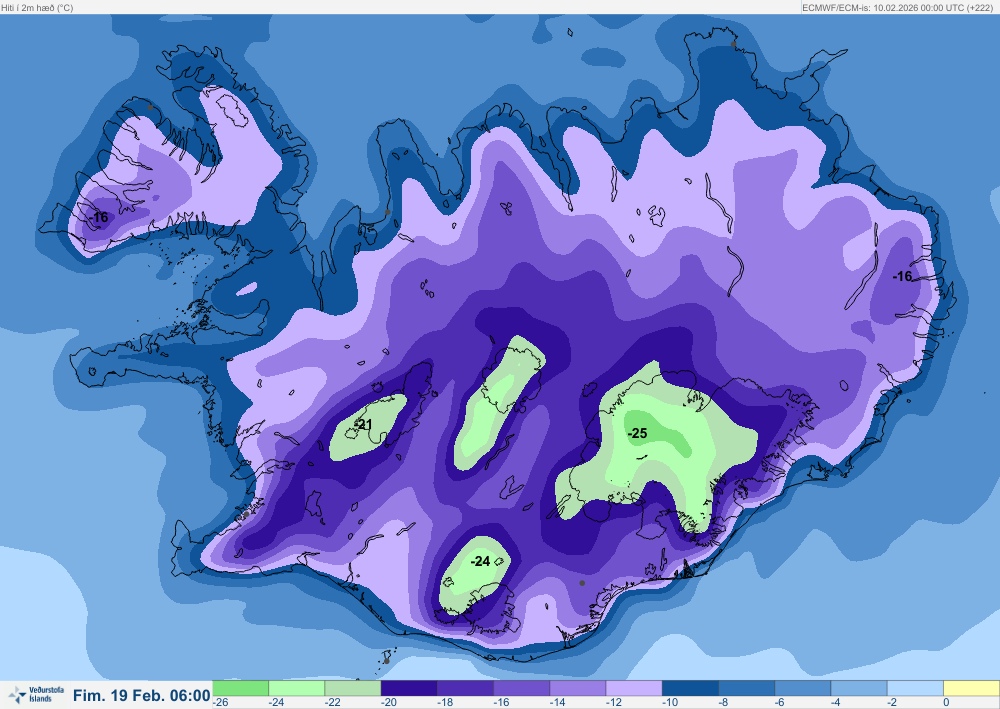Pick the dark blue swatch between -10 and -8
This screenshot has width=1000, height=709.
pos(690,688)
